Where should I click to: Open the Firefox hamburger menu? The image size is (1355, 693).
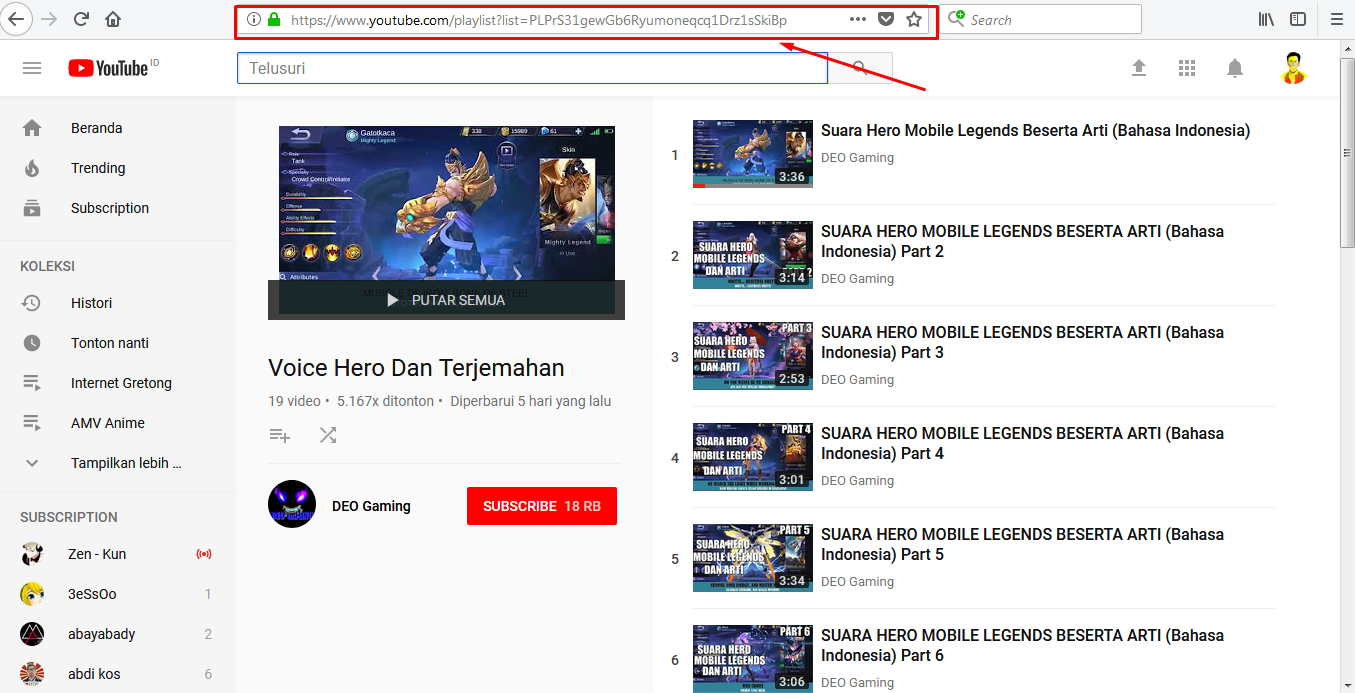[1337, 19]
